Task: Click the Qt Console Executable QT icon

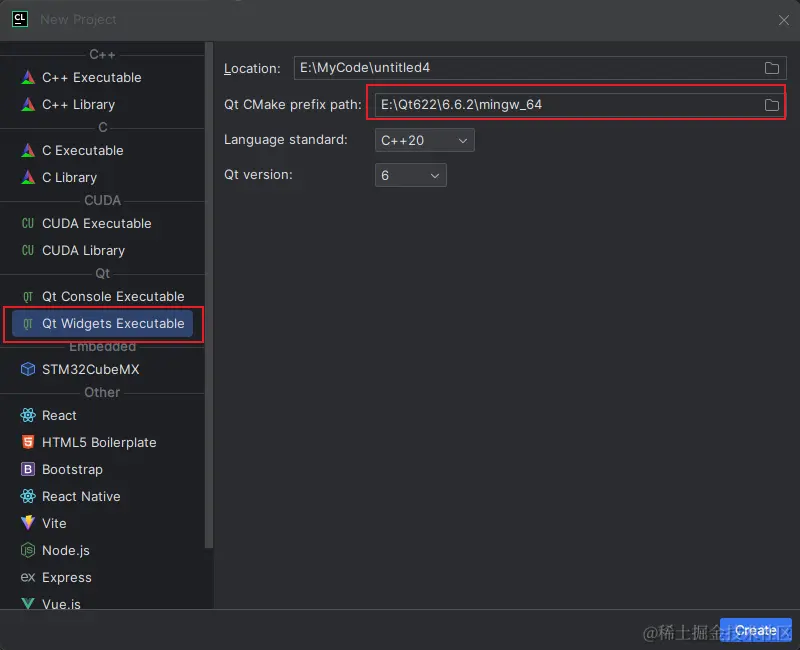Action: pos(28,296)
